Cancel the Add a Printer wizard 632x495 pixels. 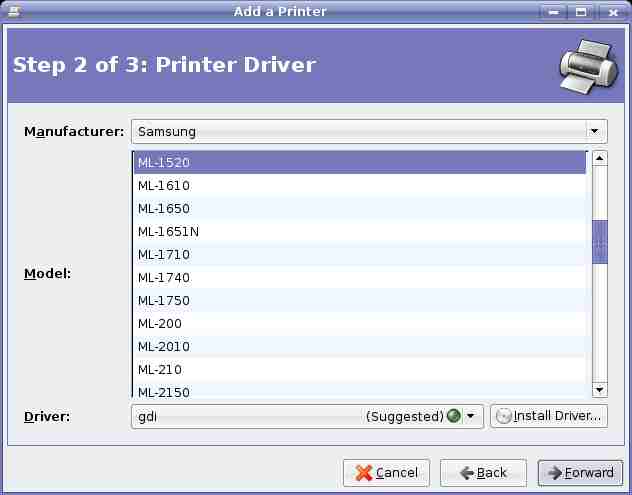387,473
